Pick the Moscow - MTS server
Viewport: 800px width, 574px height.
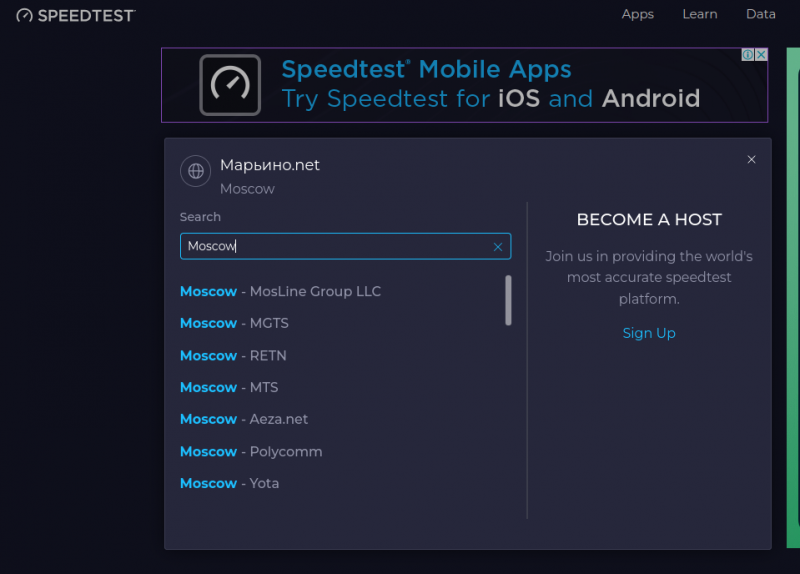[229, 387]
